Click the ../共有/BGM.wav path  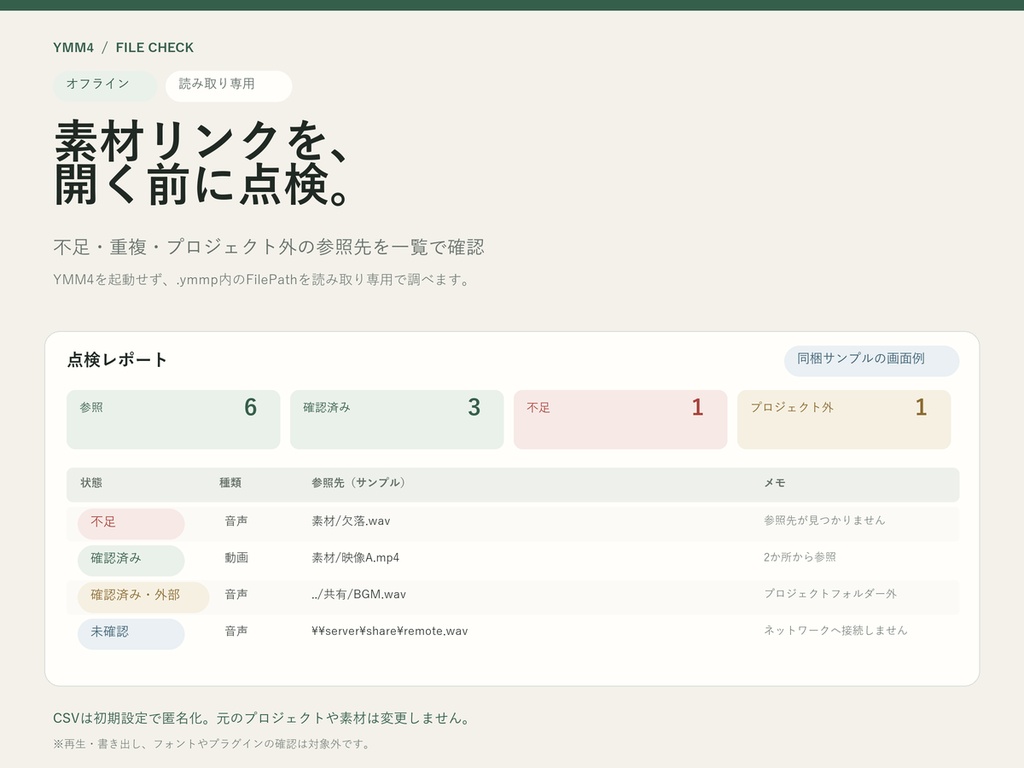point(359,594)
